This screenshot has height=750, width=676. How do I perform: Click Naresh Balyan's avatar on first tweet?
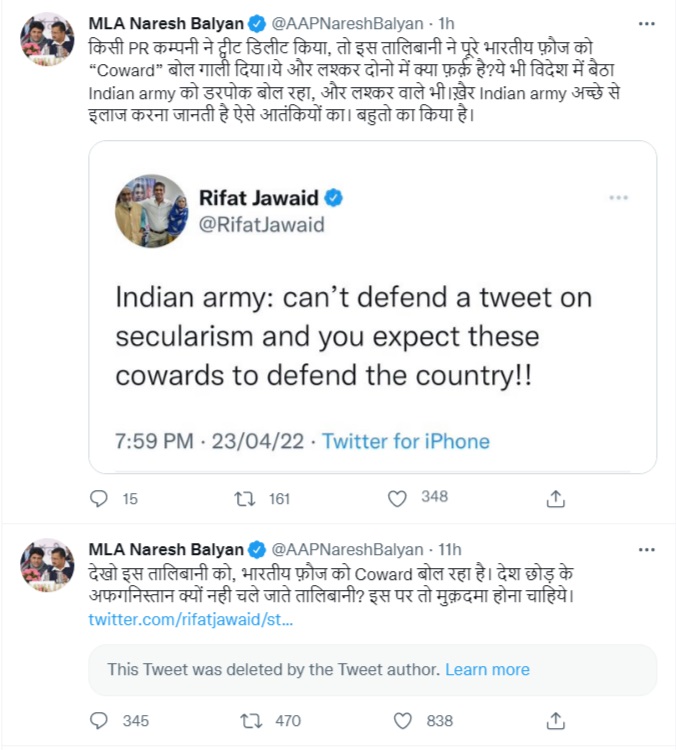47,39
